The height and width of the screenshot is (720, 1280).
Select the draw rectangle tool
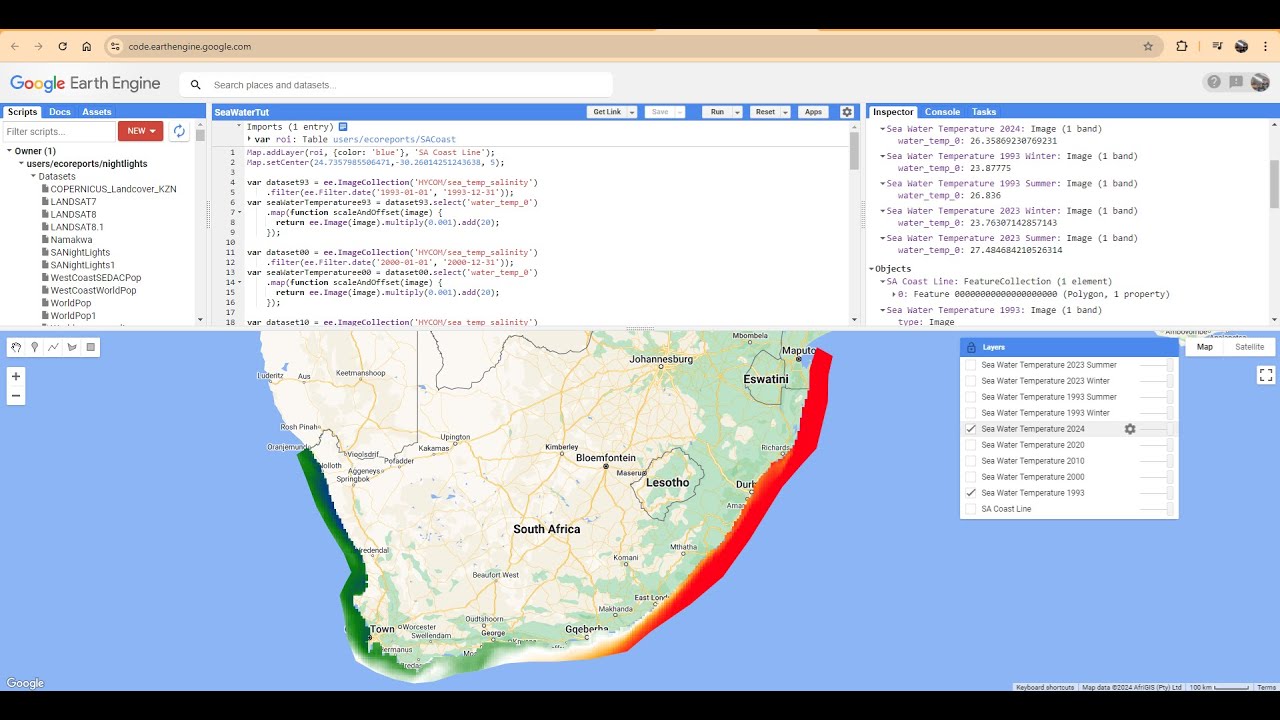click(x=91, y=348)
